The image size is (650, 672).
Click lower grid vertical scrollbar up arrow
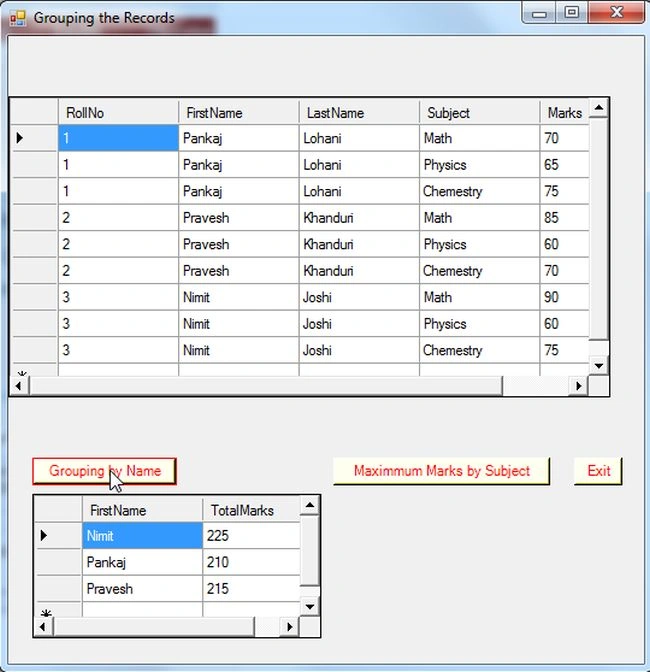pos(310,506)
